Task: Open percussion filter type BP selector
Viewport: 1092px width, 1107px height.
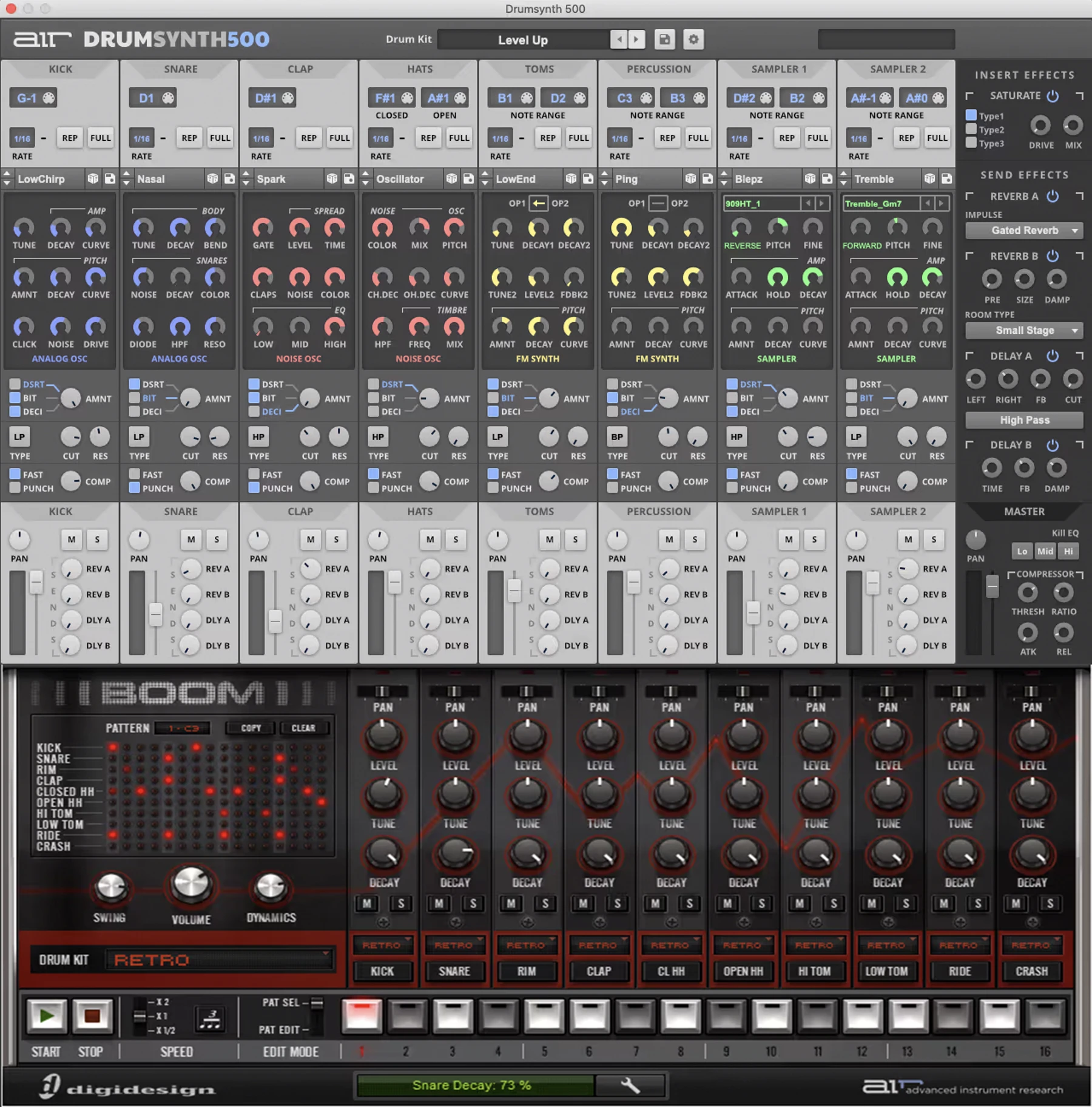Action: point(617,436)
